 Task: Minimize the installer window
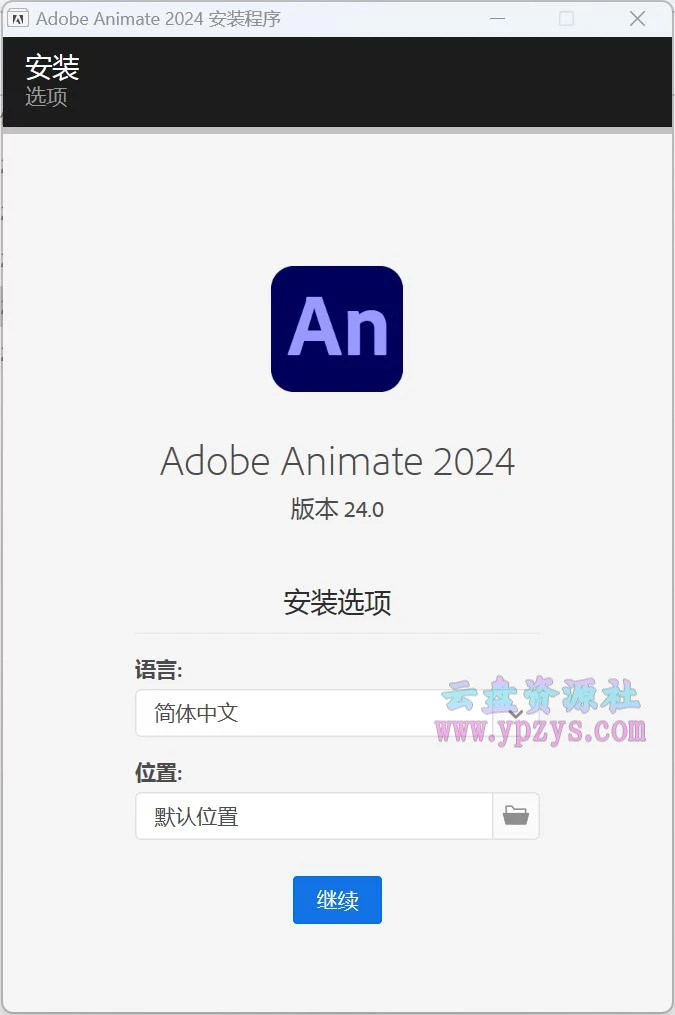tap(497, 19)
